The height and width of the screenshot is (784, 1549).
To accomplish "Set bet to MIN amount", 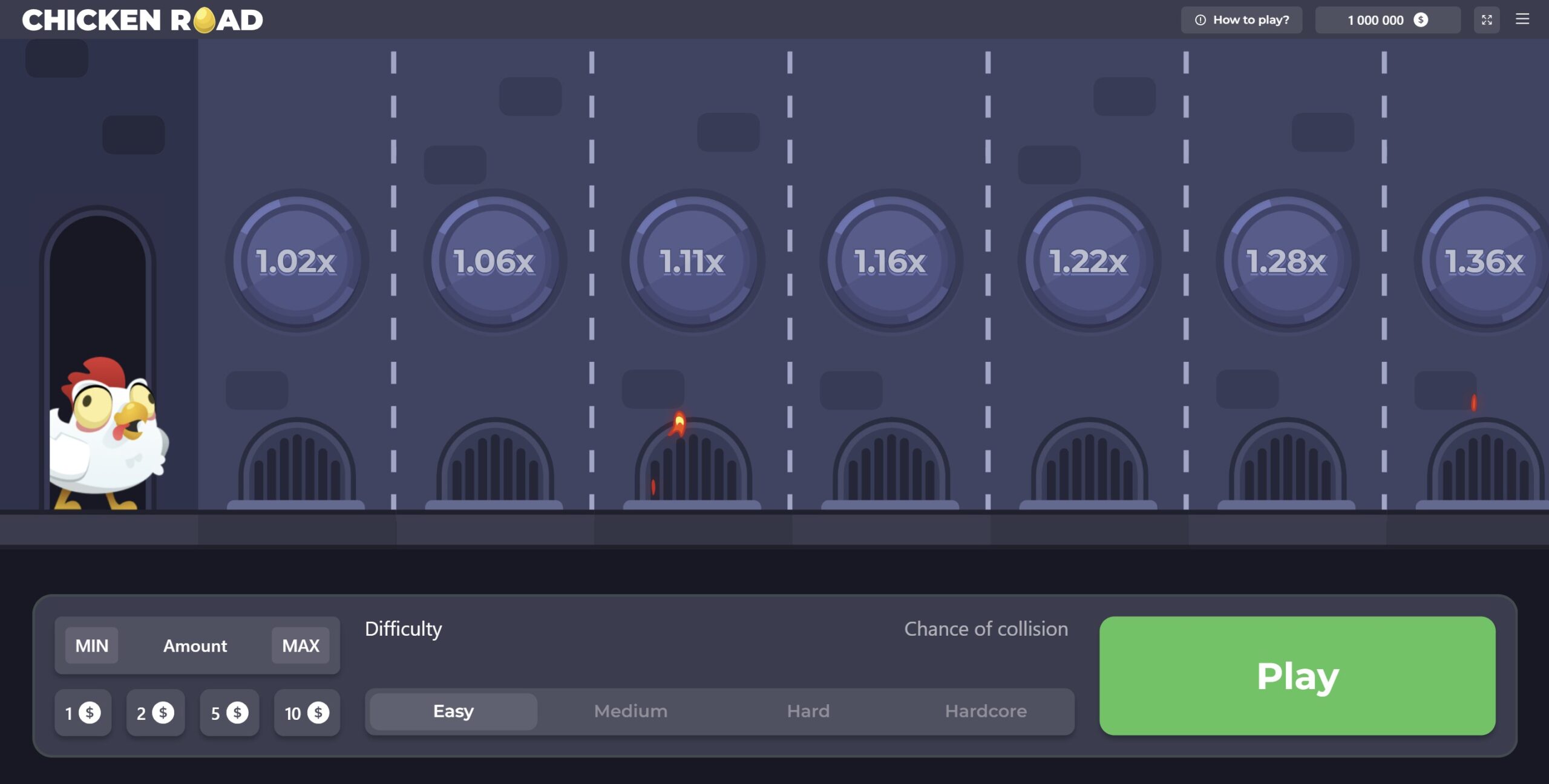I will pyautogui.click(x=91, y=645).
